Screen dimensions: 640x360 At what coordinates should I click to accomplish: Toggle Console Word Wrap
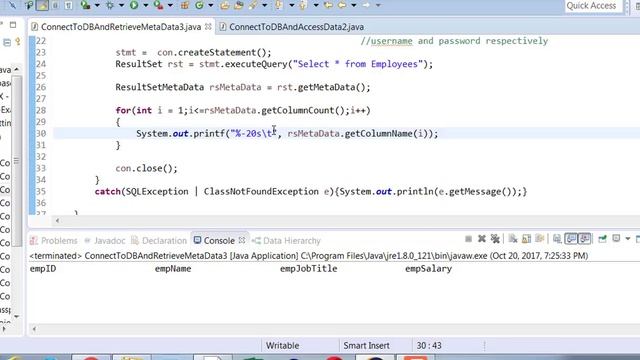(539, 239)
